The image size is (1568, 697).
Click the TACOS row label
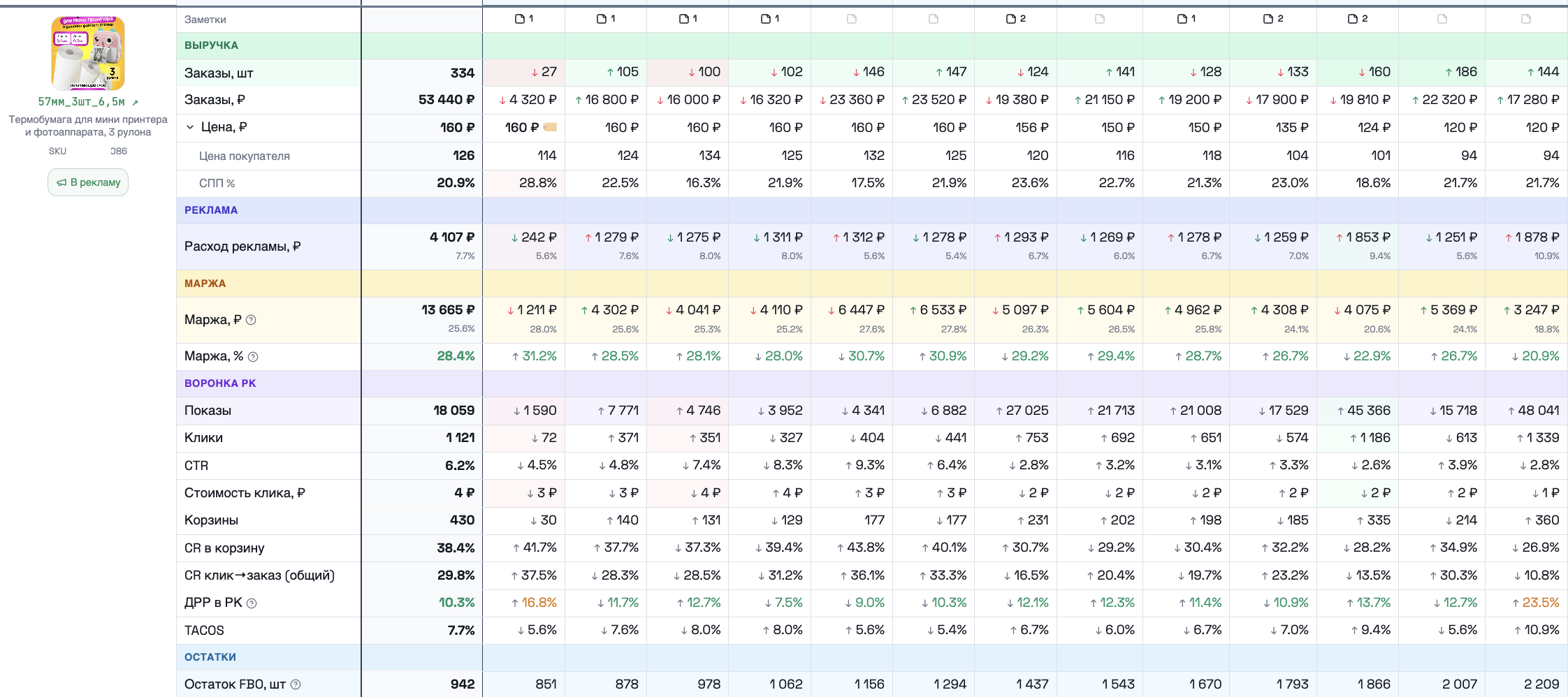click(204, 631)
